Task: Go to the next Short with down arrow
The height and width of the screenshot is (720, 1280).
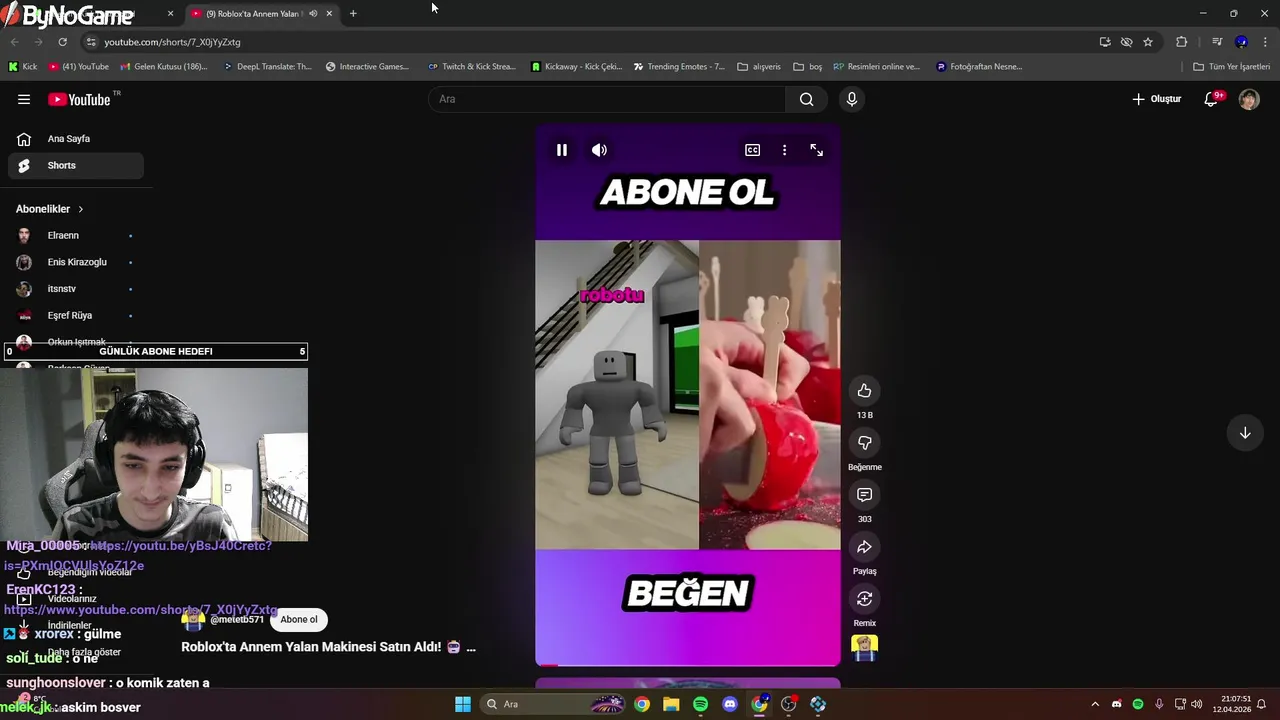Action: (x=1245, y=433)
